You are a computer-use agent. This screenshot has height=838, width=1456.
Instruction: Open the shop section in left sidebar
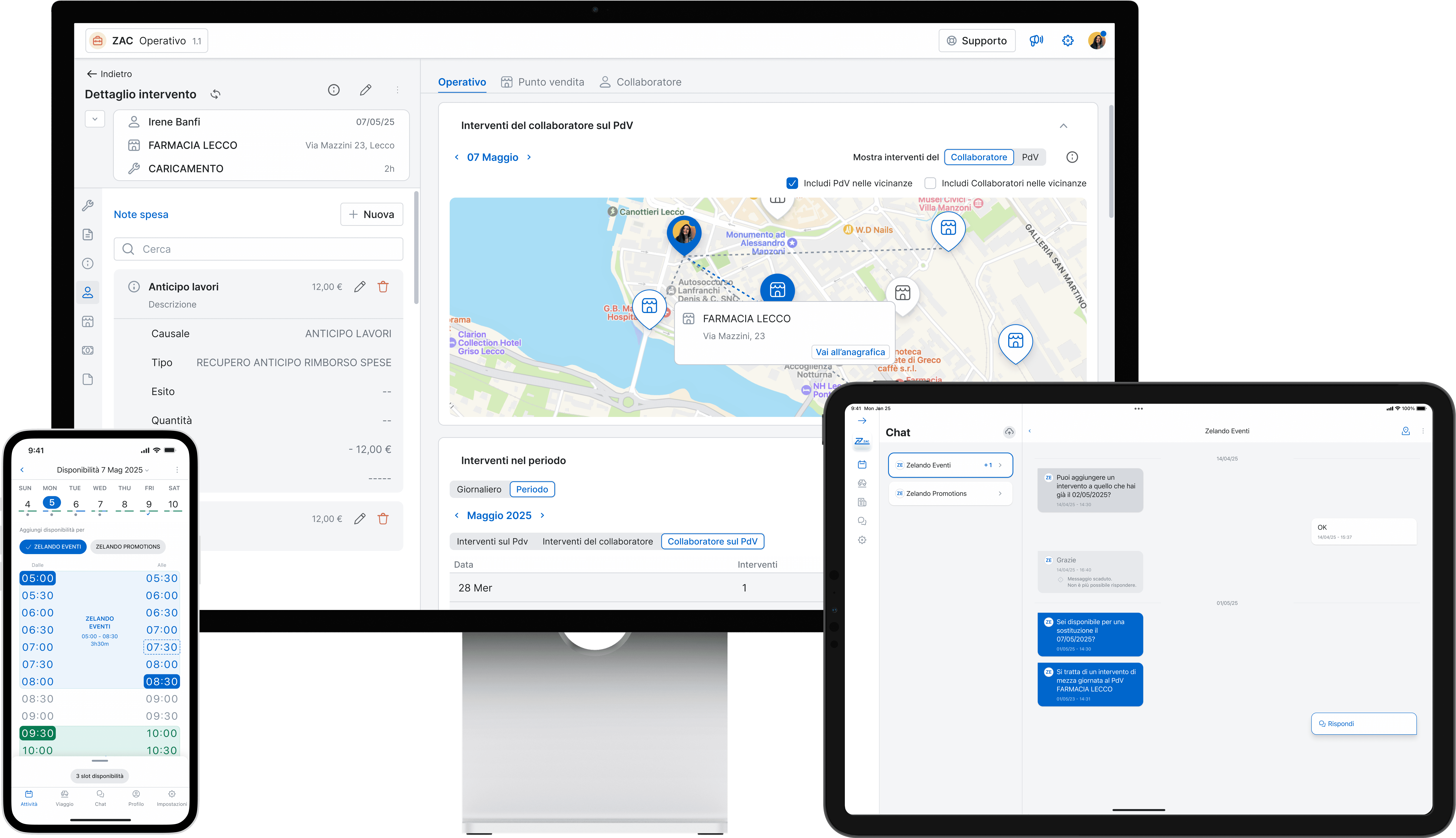point(88,321)
